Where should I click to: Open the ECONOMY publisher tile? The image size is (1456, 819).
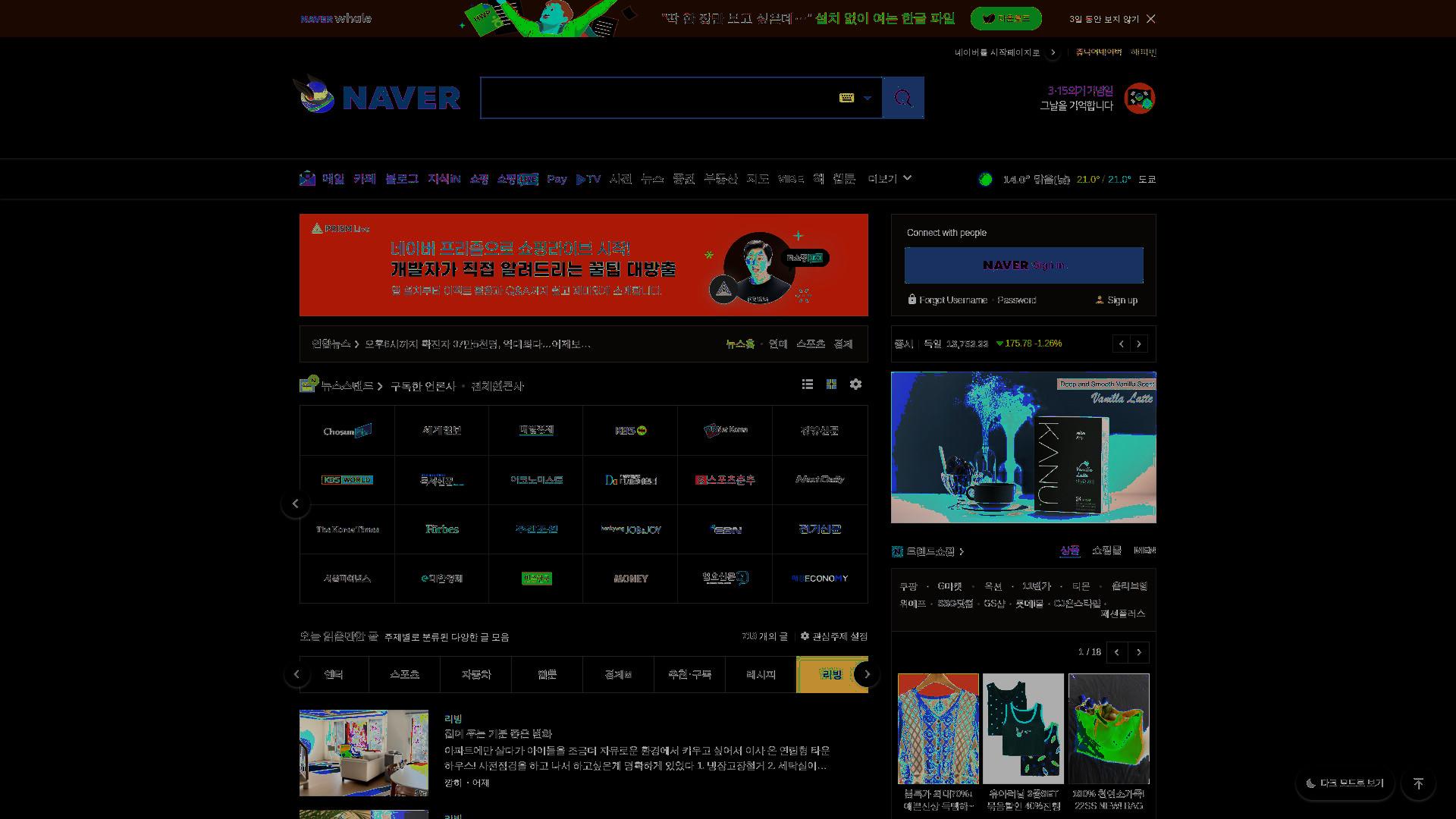[820, 579]
